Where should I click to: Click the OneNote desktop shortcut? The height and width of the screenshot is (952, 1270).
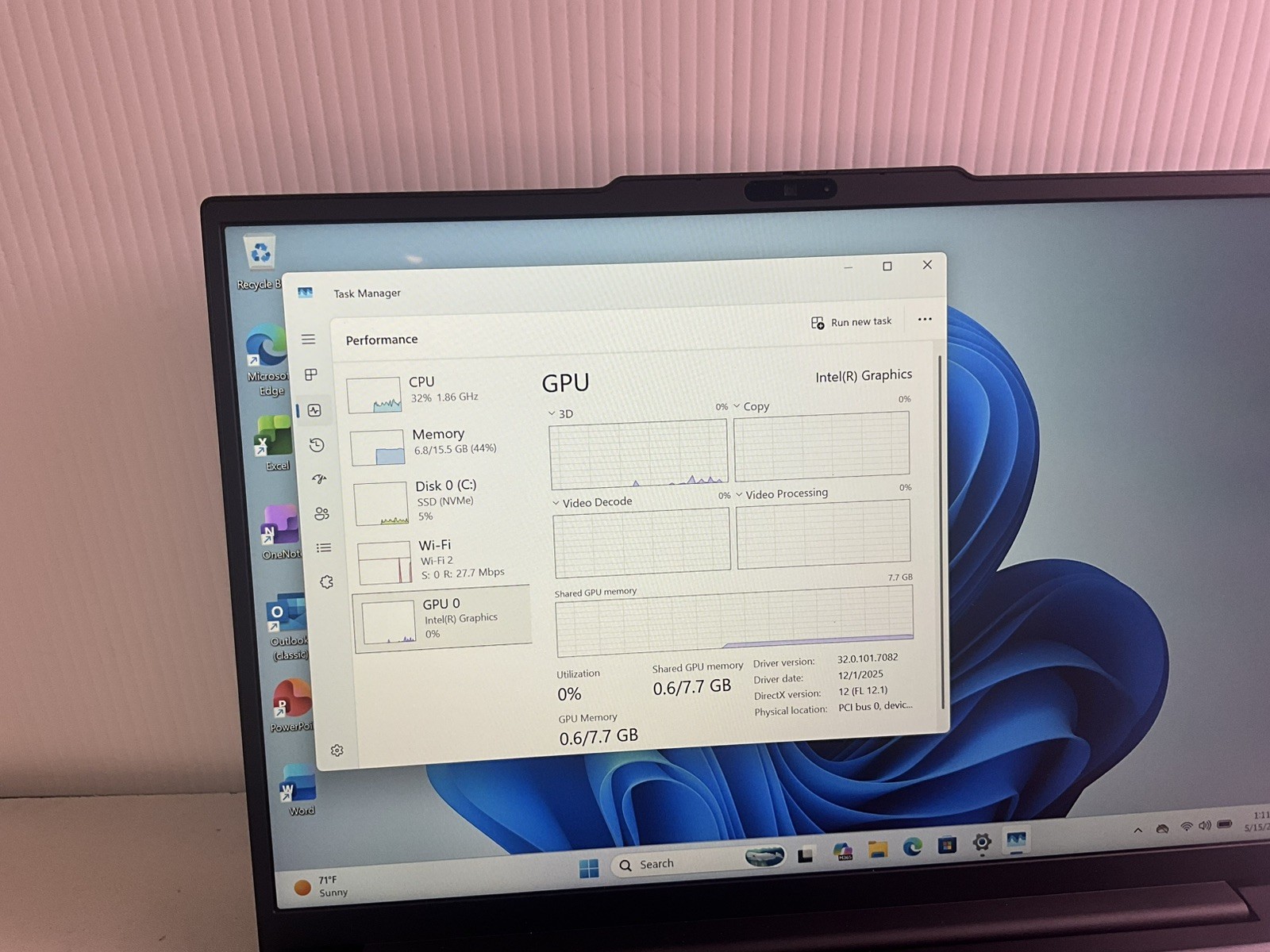(280, 532)
